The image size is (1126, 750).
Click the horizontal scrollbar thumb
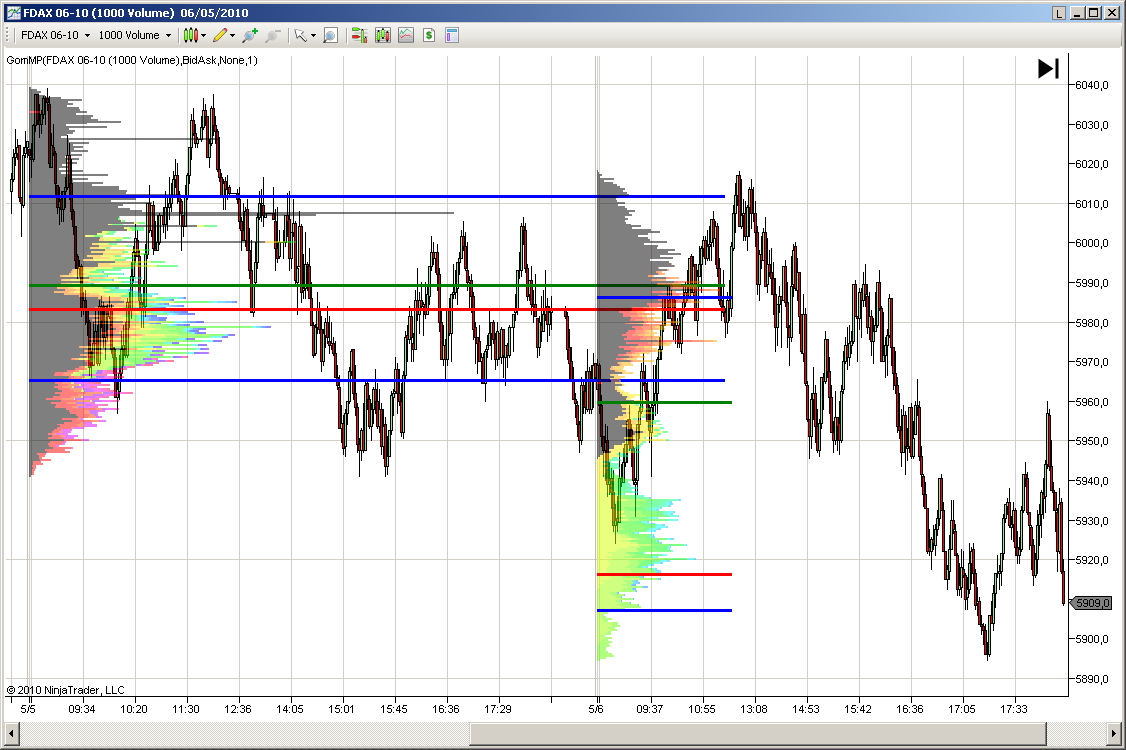pos(758,733)
